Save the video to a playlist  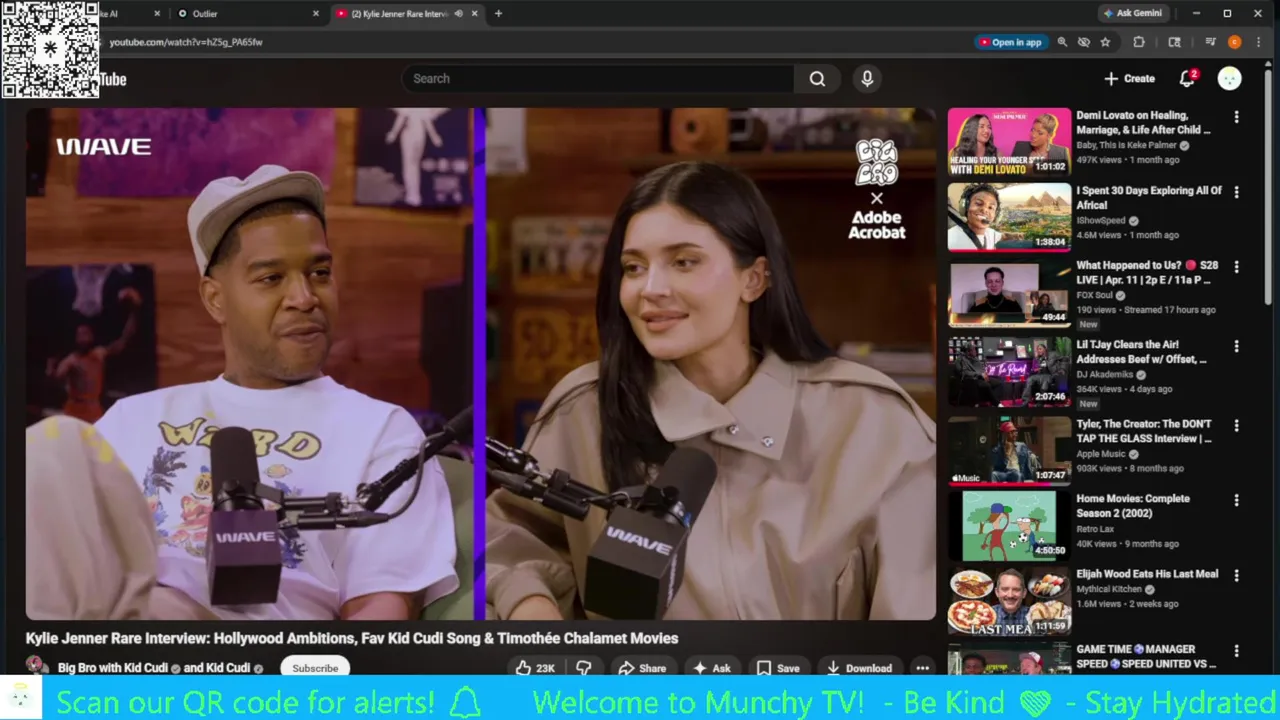tap(778, 668)
